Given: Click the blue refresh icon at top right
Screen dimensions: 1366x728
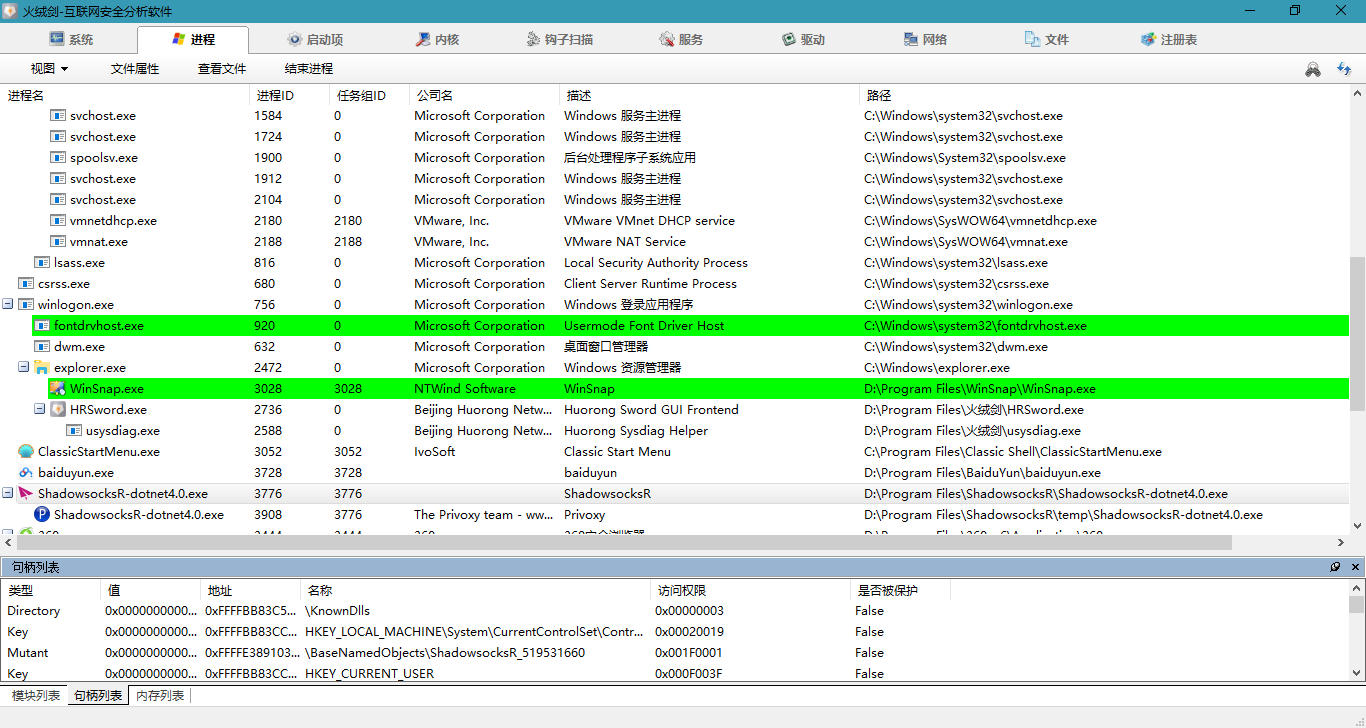Looking at the screenshot, I should pyautogui.click(x=1344, y=69).
